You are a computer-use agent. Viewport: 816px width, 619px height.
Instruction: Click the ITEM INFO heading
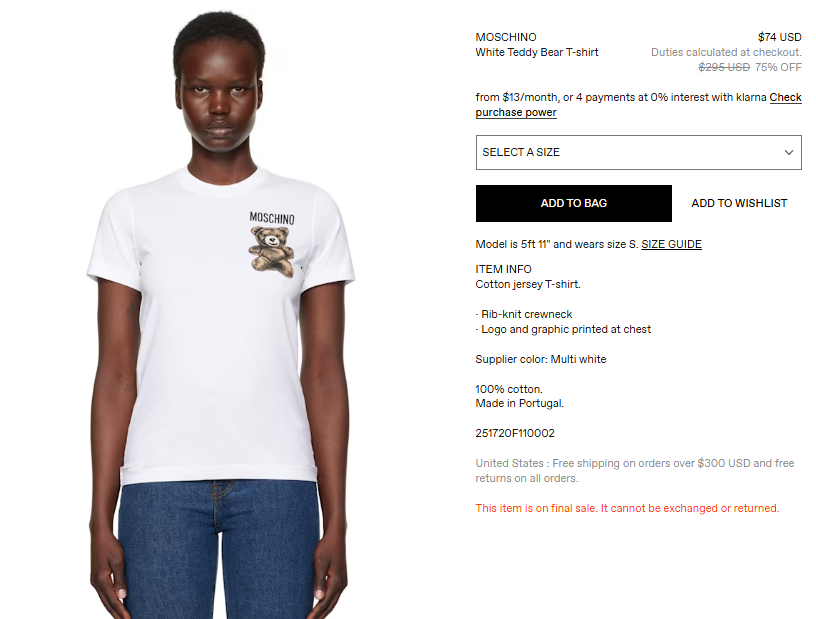pos(503,269)
